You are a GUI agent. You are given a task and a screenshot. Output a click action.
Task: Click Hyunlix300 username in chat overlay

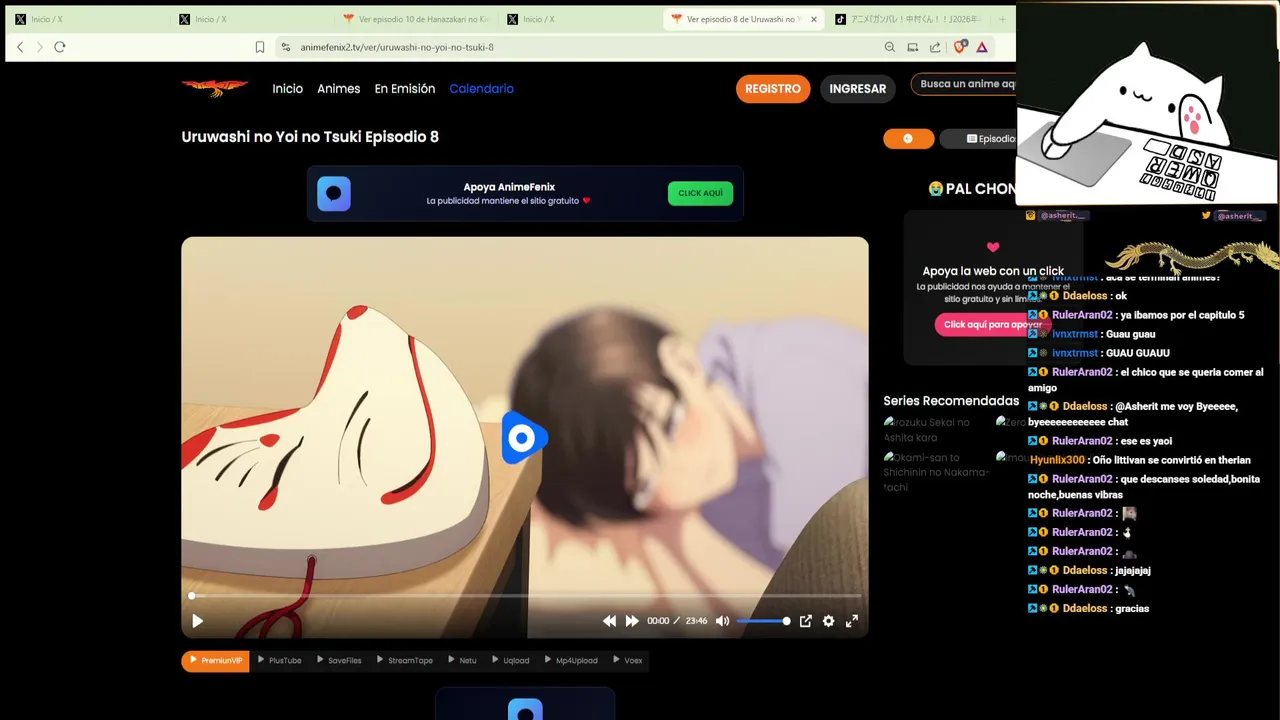click(1057, 460)
